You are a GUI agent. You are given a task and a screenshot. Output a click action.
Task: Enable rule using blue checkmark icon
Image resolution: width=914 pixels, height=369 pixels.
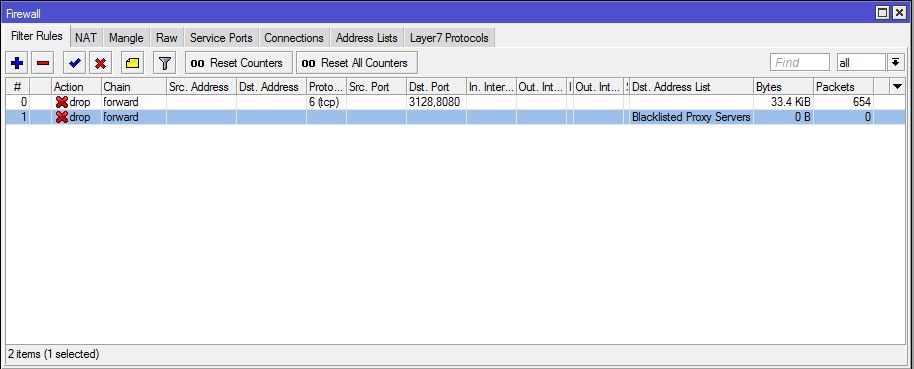75,63
